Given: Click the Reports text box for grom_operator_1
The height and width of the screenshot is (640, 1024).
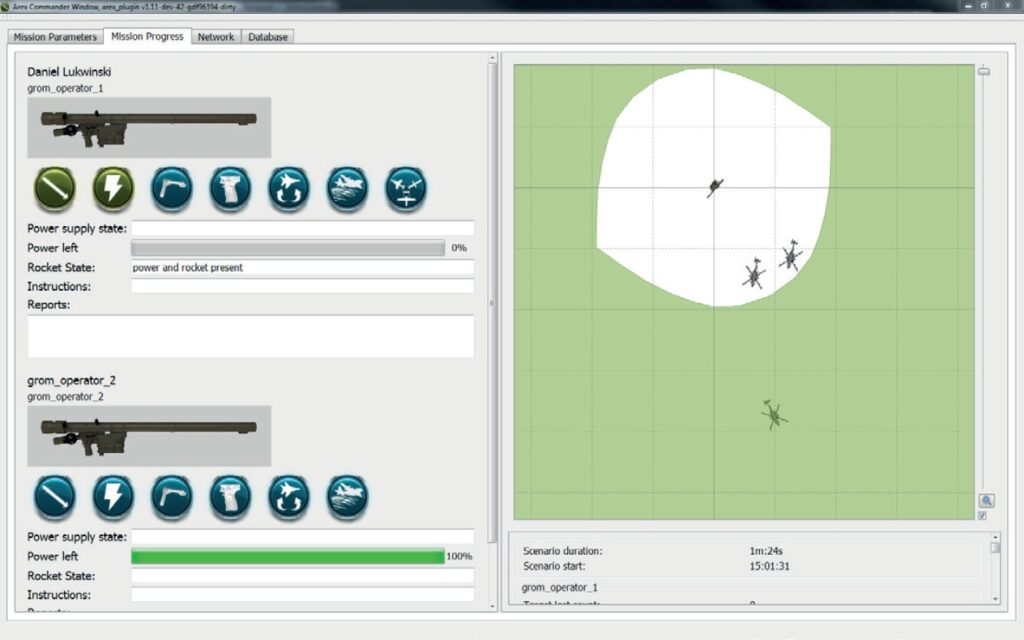Looking at the screenshot, I should coord(250,336).
